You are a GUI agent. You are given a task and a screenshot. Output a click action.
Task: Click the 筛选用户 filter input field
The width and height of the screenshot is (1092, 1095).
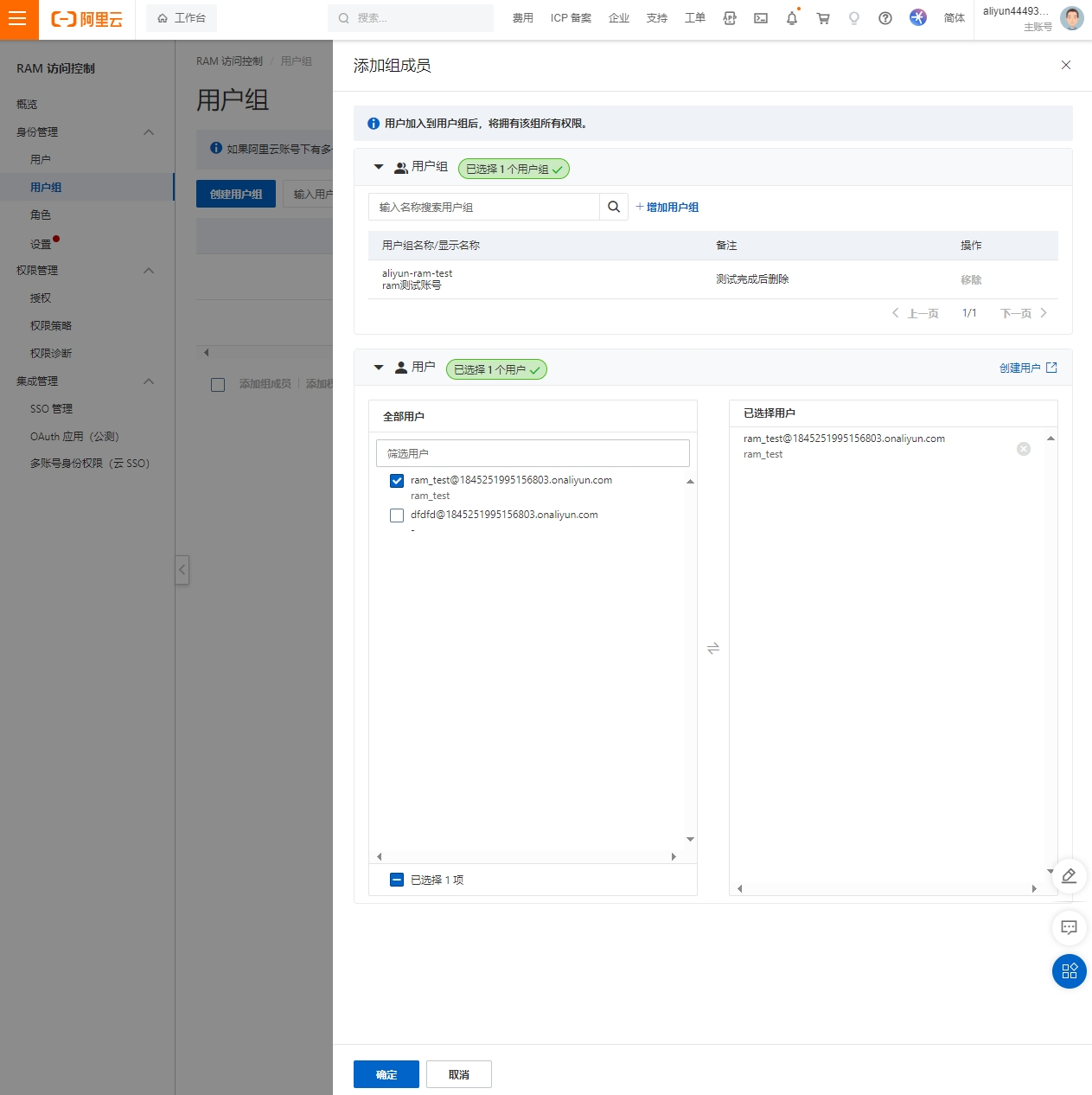click(x=533, y=453)
